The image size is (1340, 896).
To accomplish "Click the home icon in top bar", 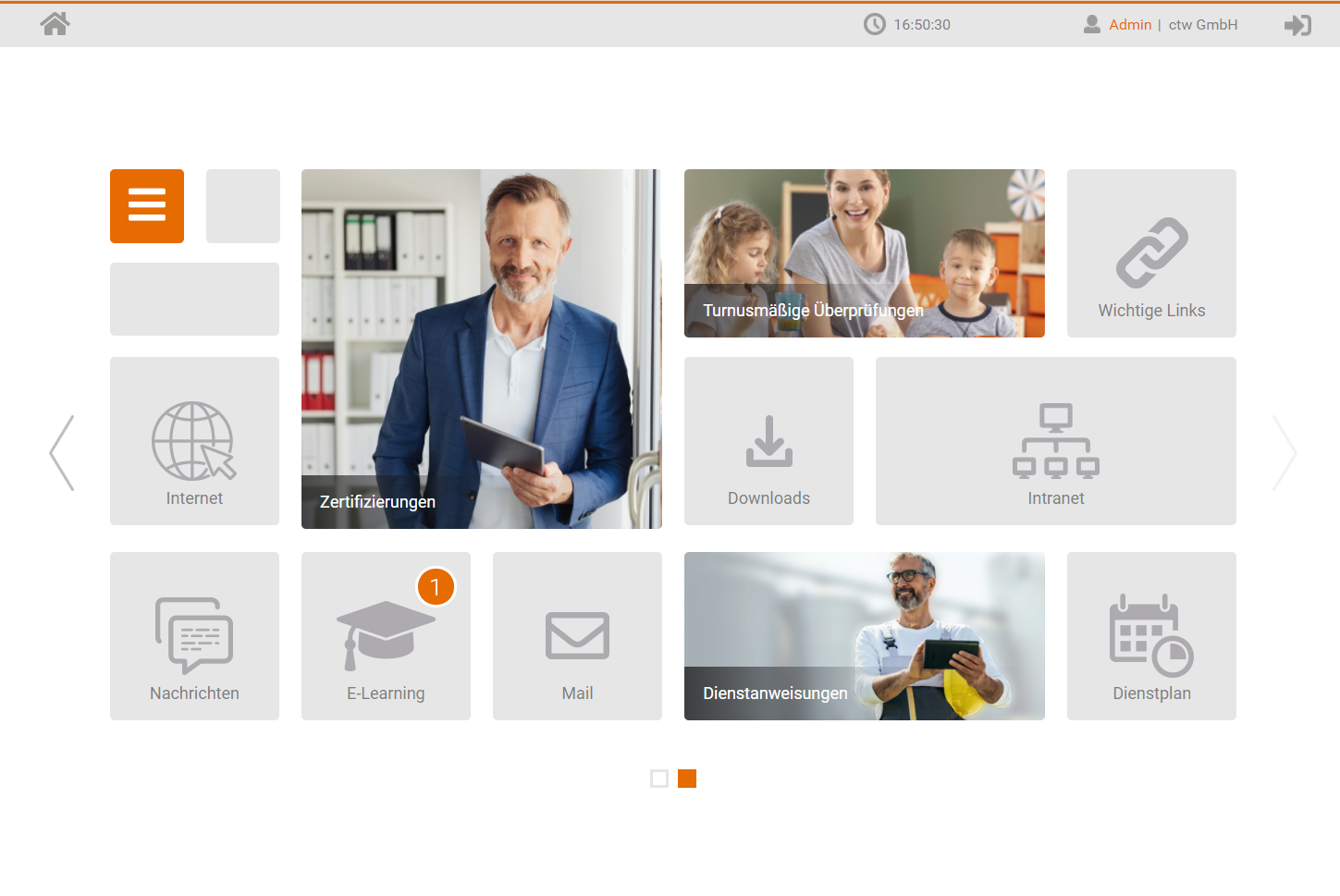I will tap(55, 24).
